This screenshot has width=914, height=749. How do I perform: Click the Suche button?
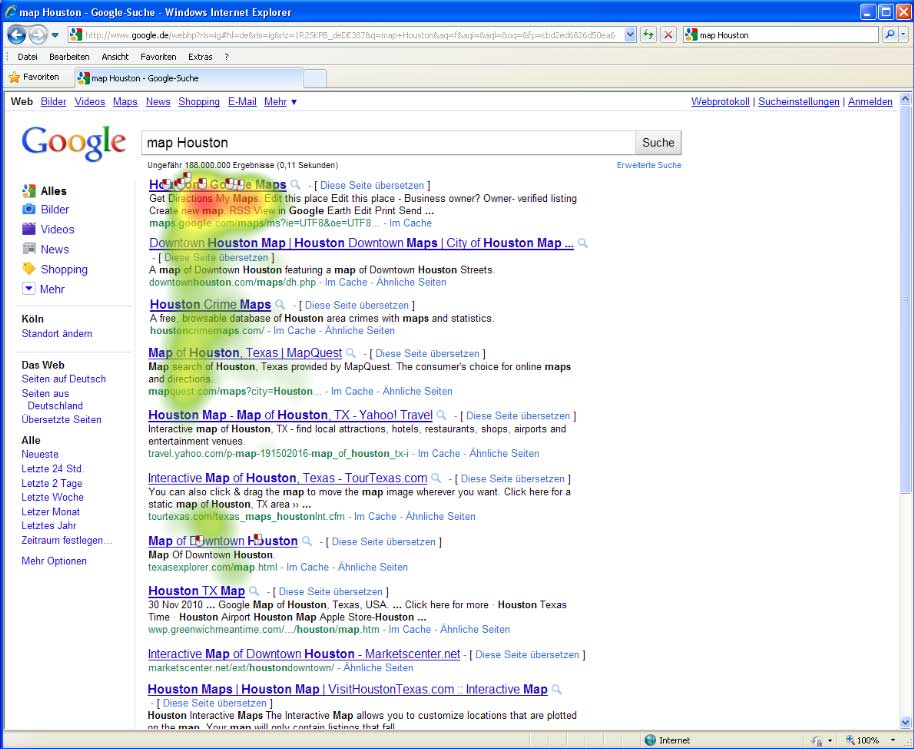[x=658, y=143]
